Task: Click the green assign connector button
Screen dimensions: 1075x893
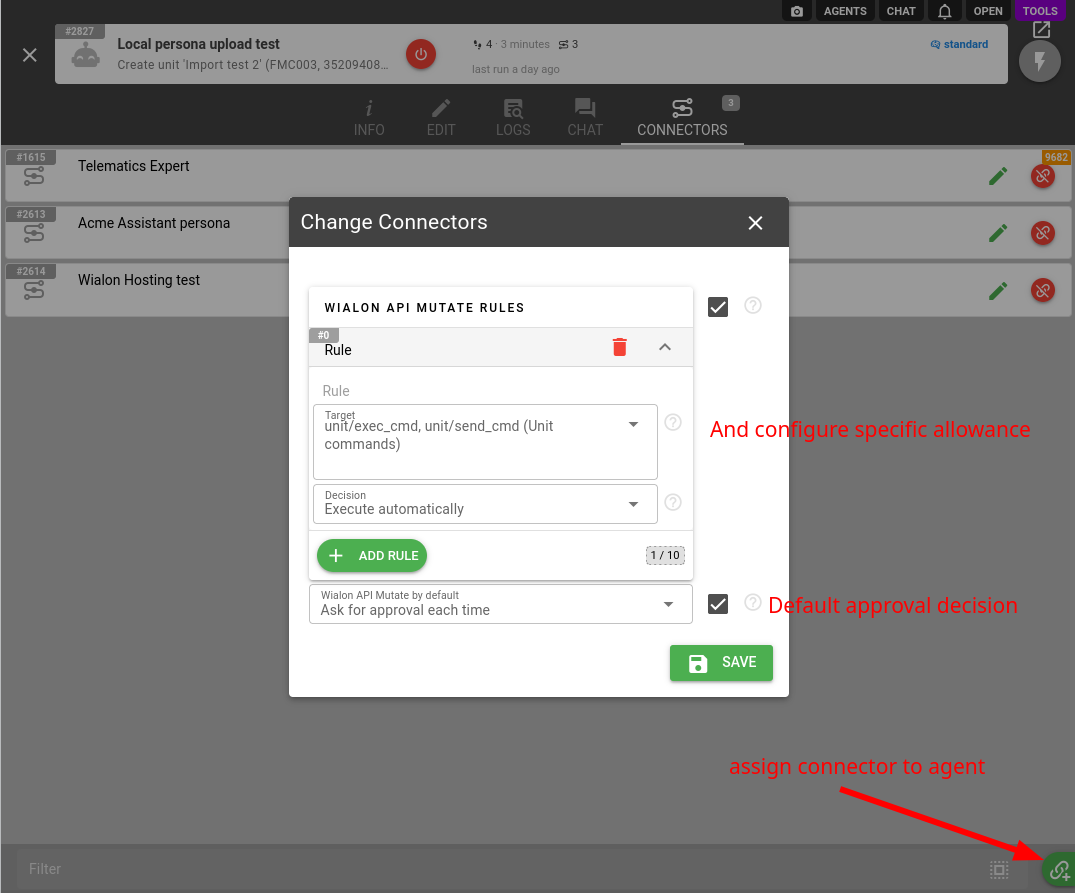Action: click(1059, 870)
